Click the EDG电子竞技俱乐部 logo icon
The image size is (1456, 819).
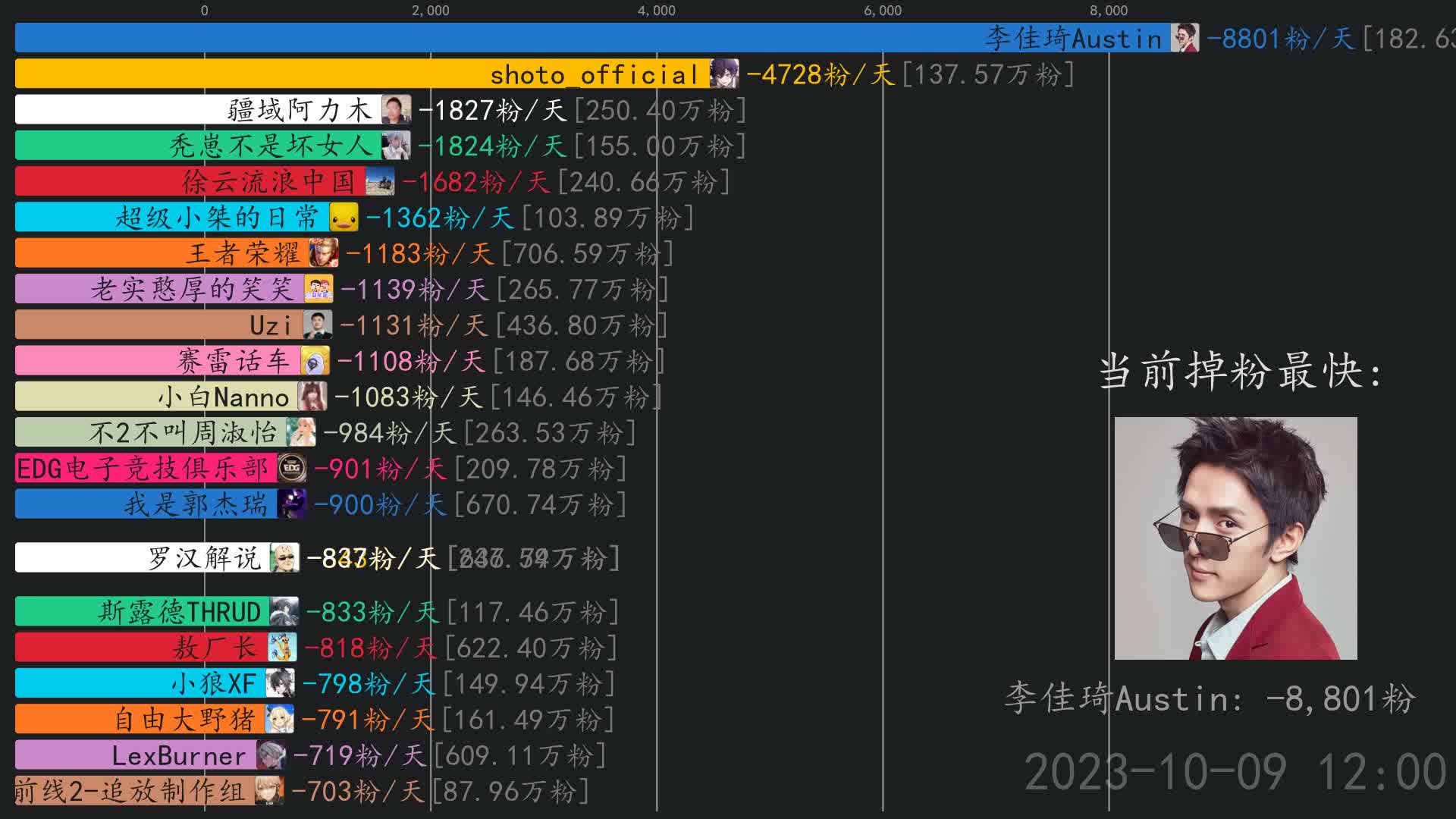(x=292, y=469)
